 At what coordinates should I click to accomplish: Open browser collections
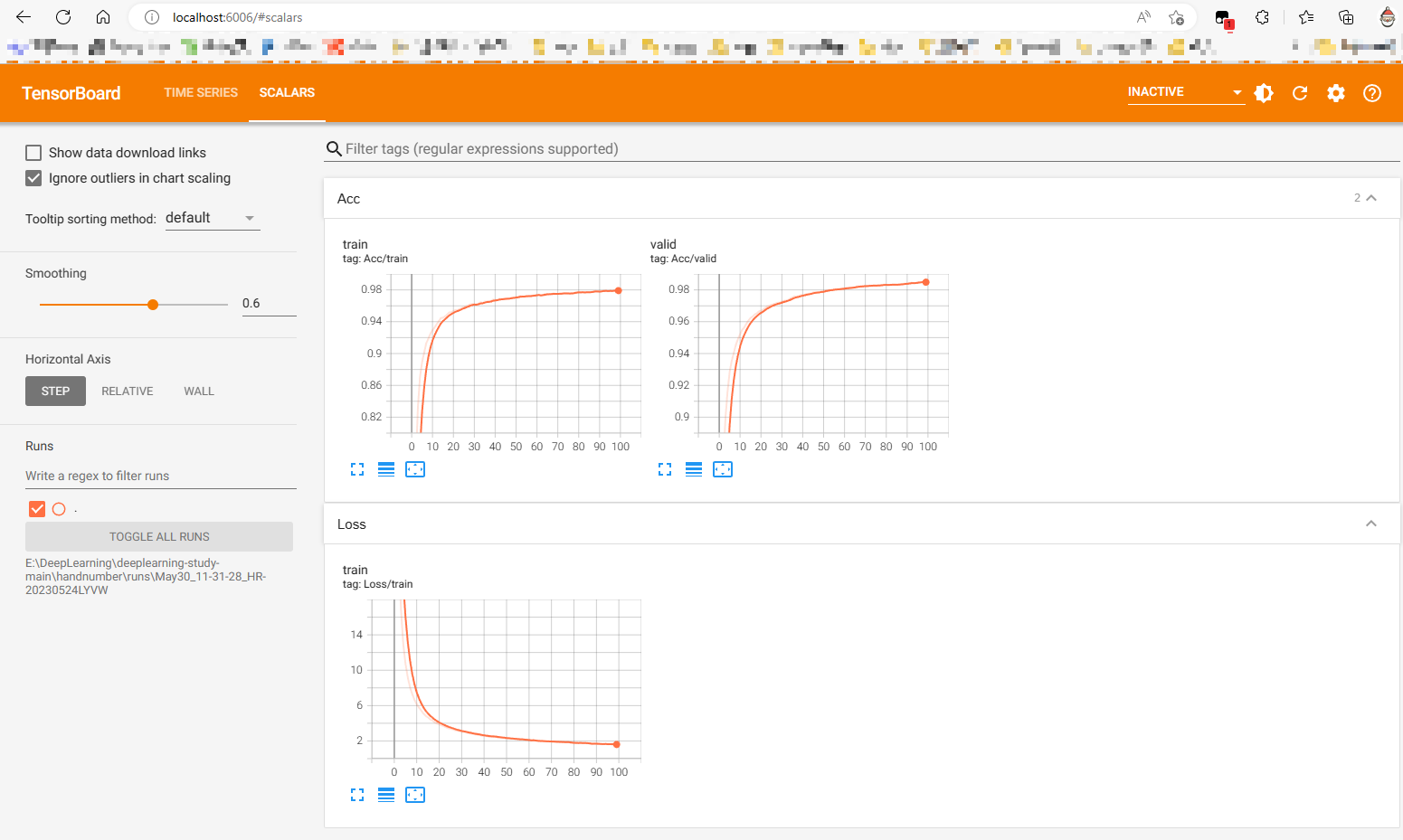point(1346,17)
